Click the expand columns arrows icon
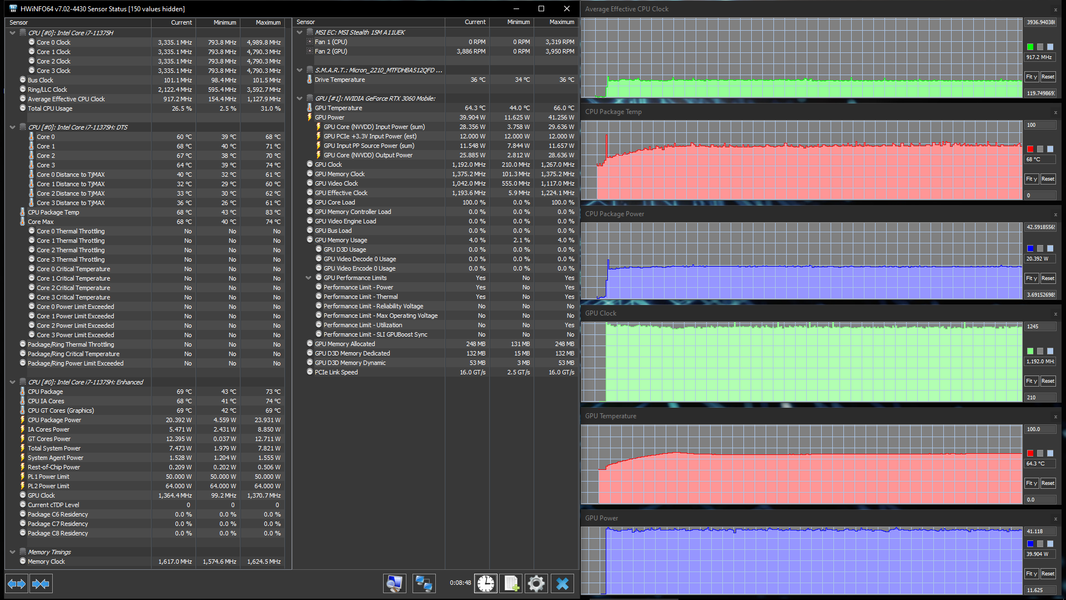Viewport: 1066px width, 600px height. [17, 583]
